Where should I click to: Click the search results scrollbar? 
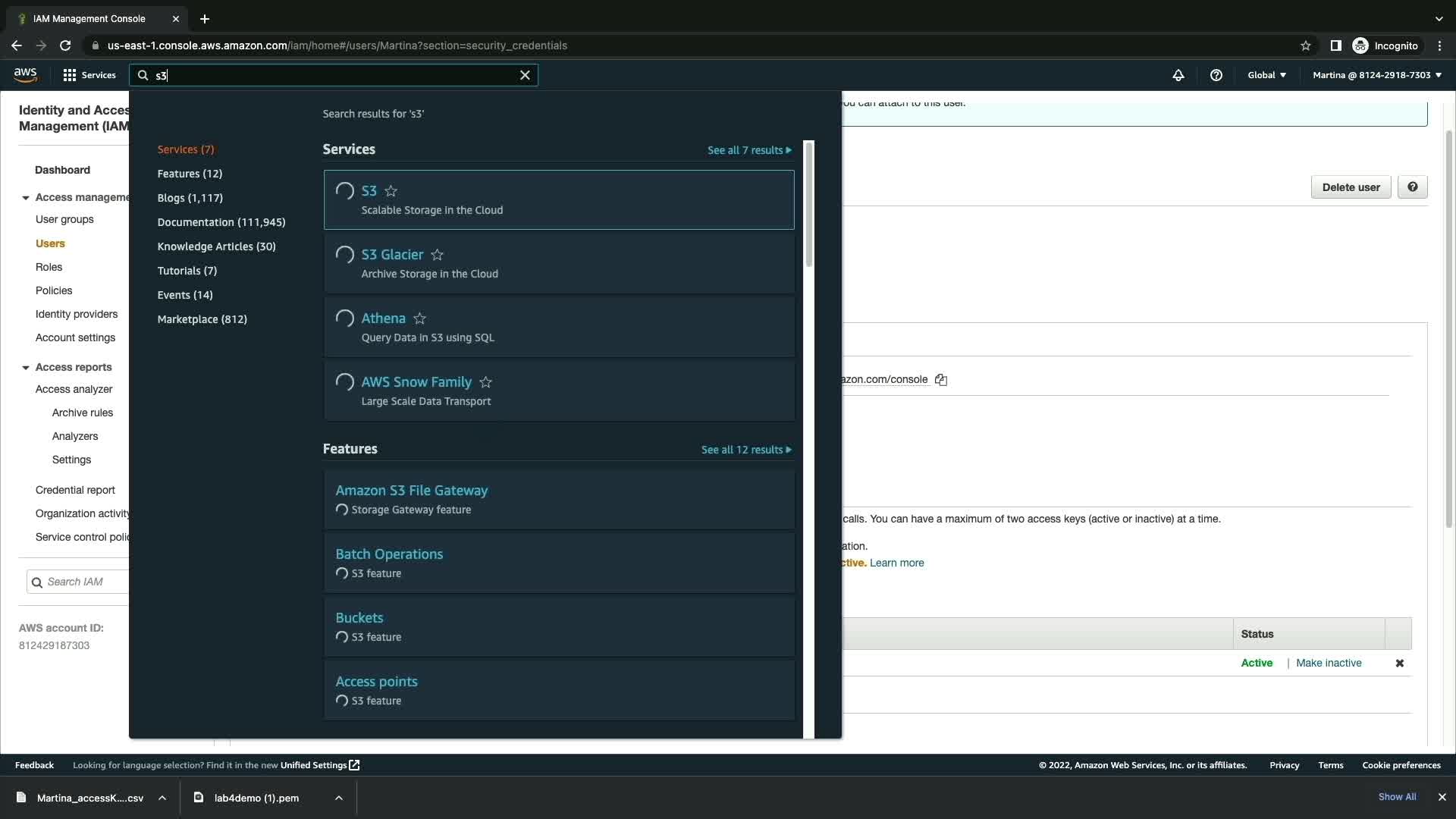[x=808, y=205]
